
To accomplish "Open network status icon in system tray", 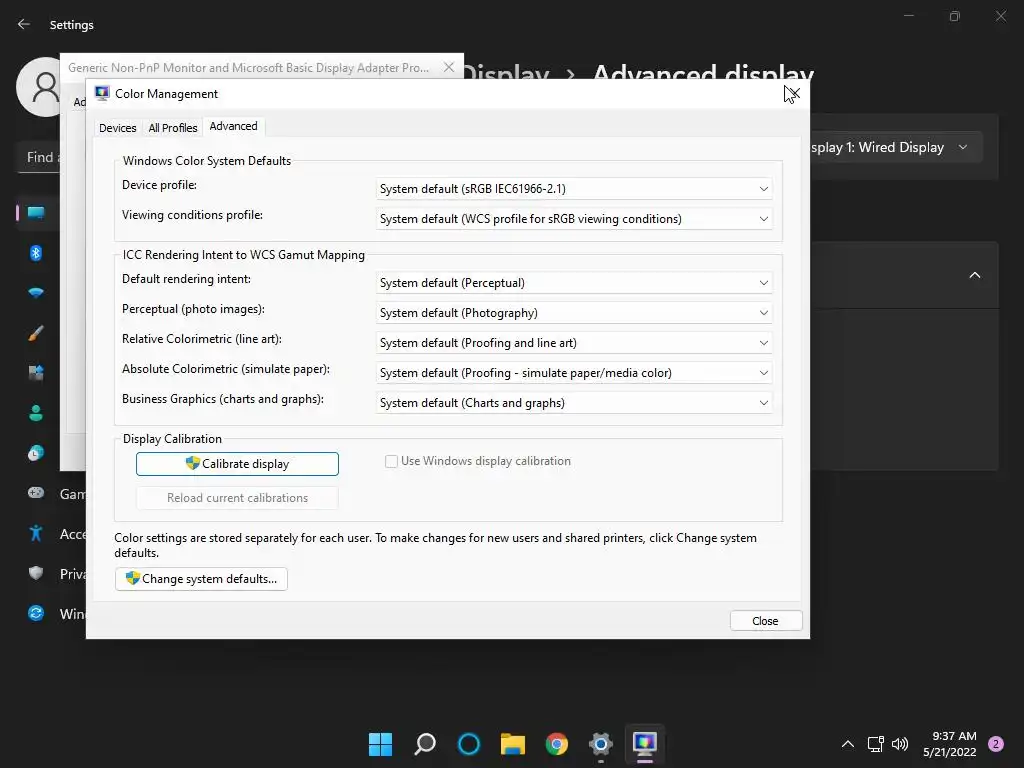I will coord(876,744).
